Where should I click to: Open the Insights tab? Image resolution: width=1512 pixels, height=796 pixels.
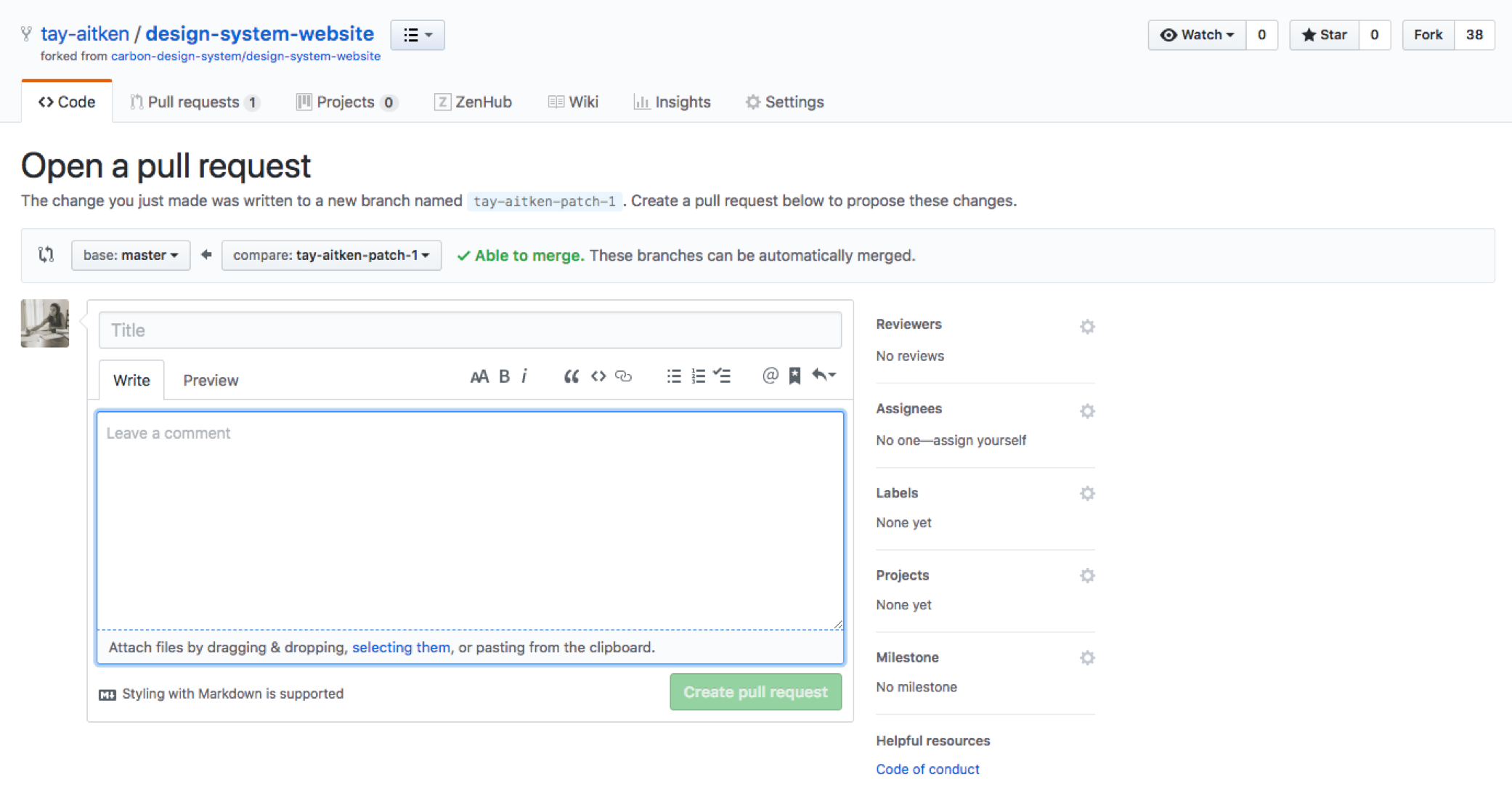coord(672,102)
